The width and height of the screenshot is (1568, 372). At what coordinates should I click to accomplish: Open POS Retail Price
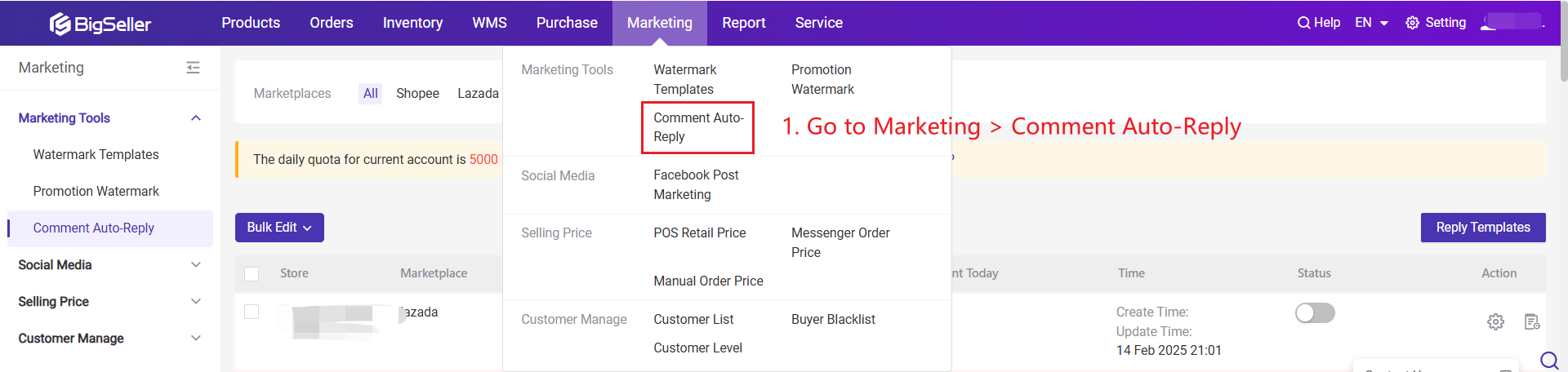pos(700,233)
